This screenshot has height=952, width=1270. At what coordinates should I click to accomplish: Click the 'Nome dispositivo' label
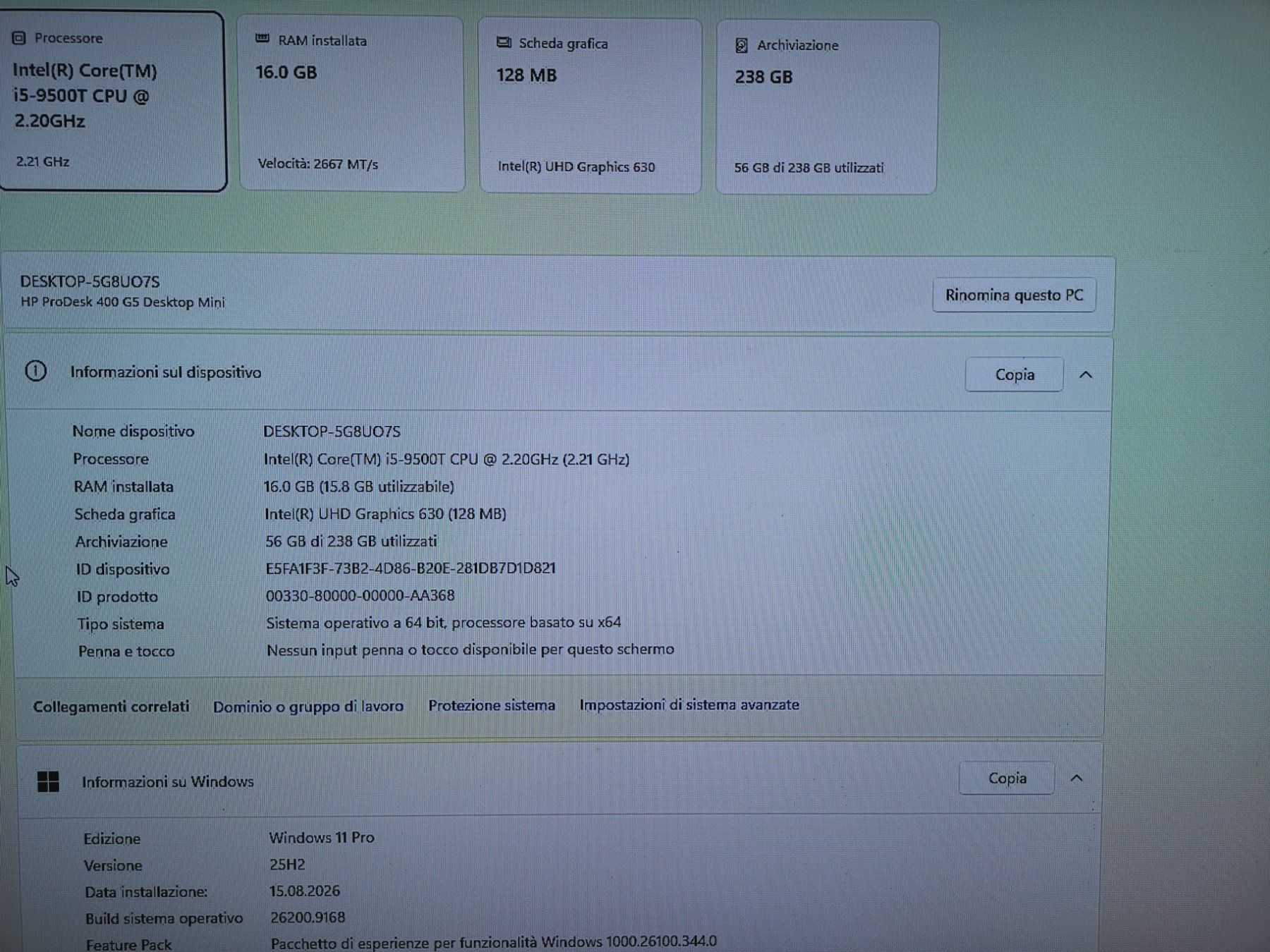[x=133, y=432]
